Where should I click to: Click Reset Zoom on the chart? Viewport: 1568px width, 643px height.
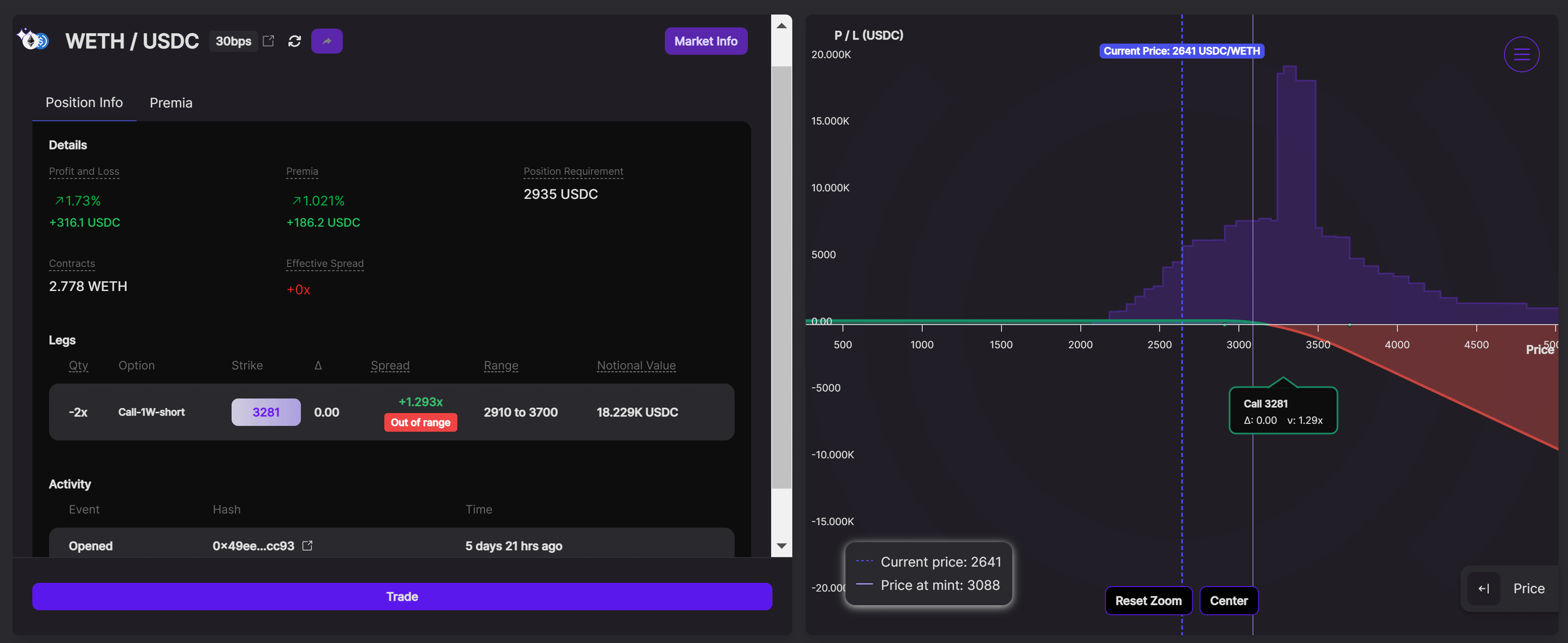coord(1148,600)
